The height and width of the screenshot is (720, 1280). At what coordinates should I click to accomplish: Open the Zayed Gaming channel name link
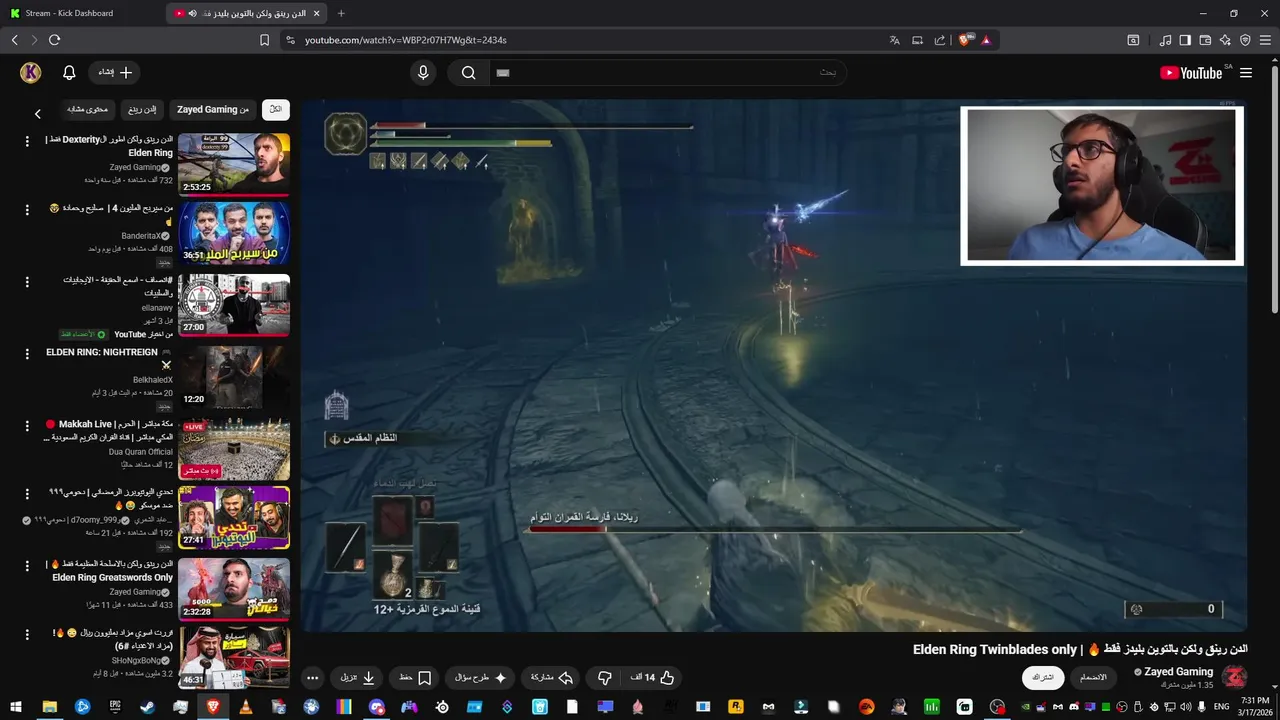1179,672
